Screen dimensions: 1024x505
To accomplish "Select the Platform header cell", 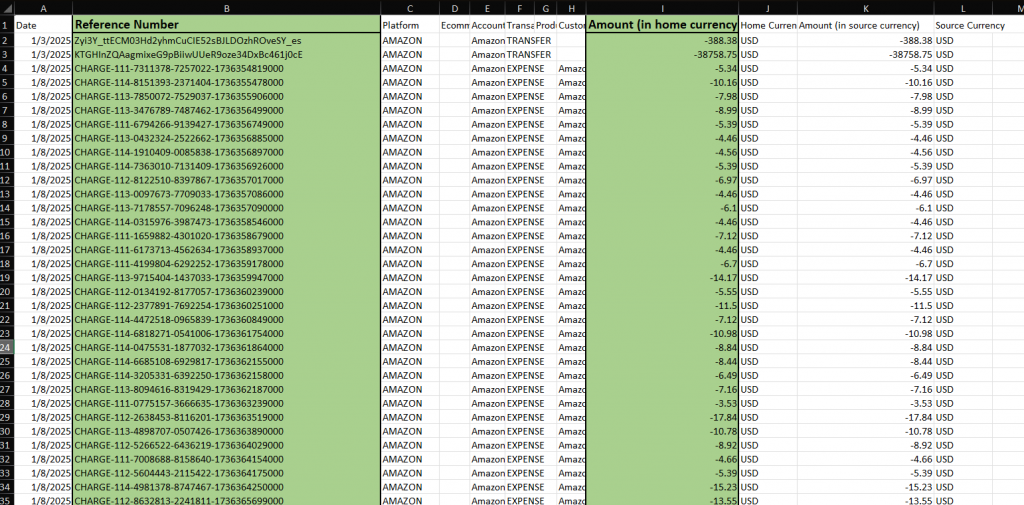I will point(410,24).
